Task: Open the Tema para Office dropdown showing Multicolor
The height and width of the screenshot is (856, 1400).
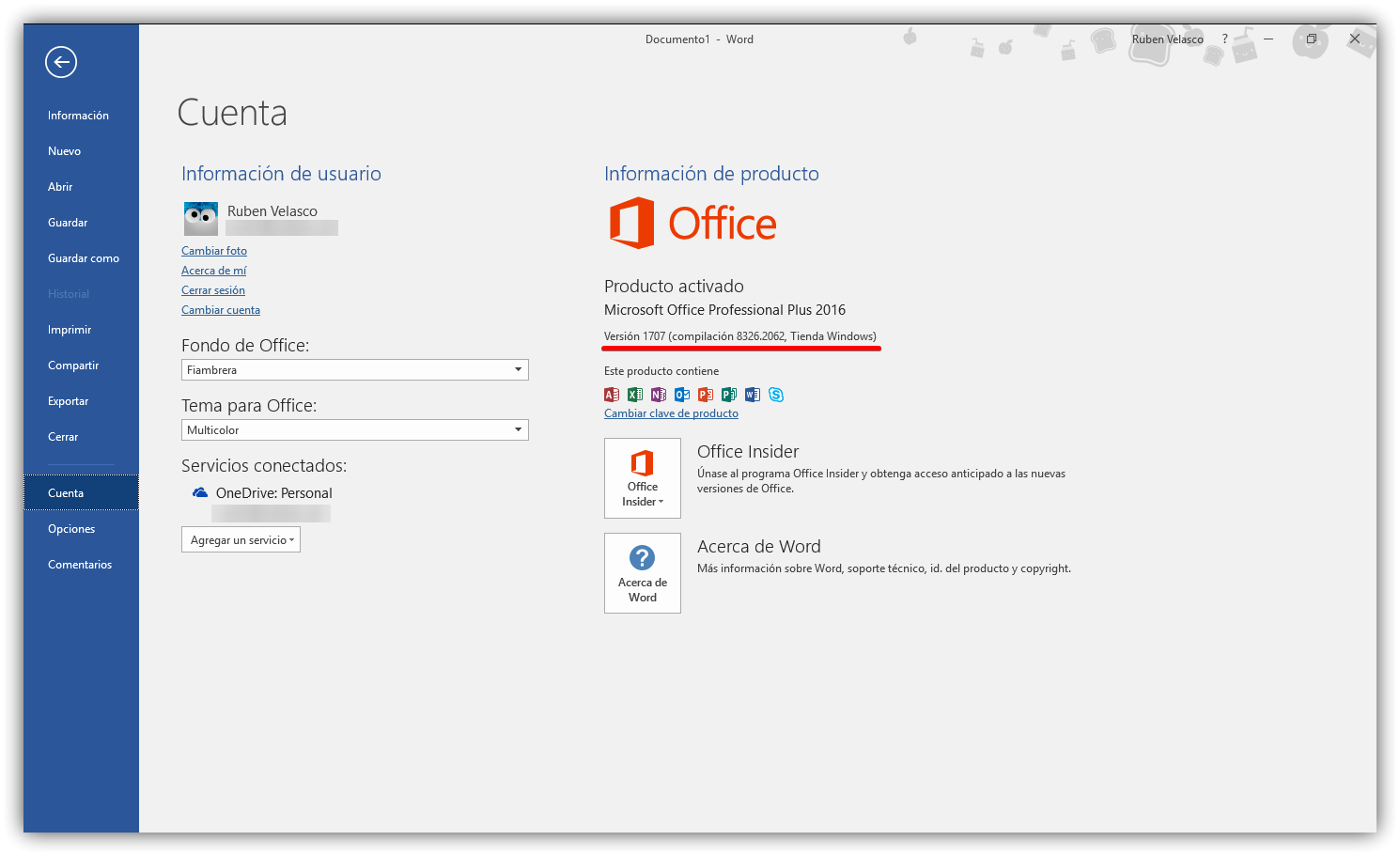Action: pos(355,430)
